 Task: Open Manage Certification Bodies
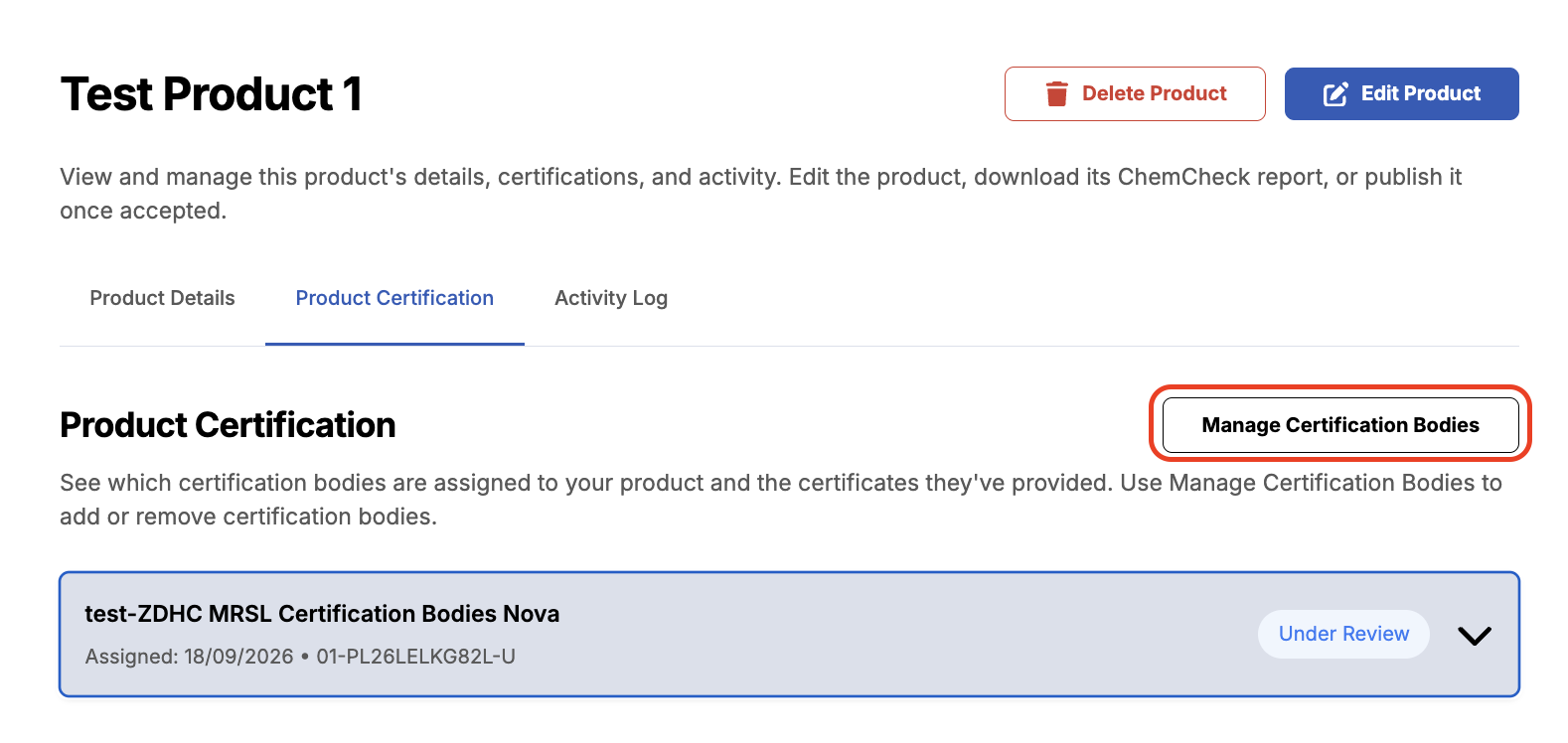pyautogui.click(x=1340, y=425)
